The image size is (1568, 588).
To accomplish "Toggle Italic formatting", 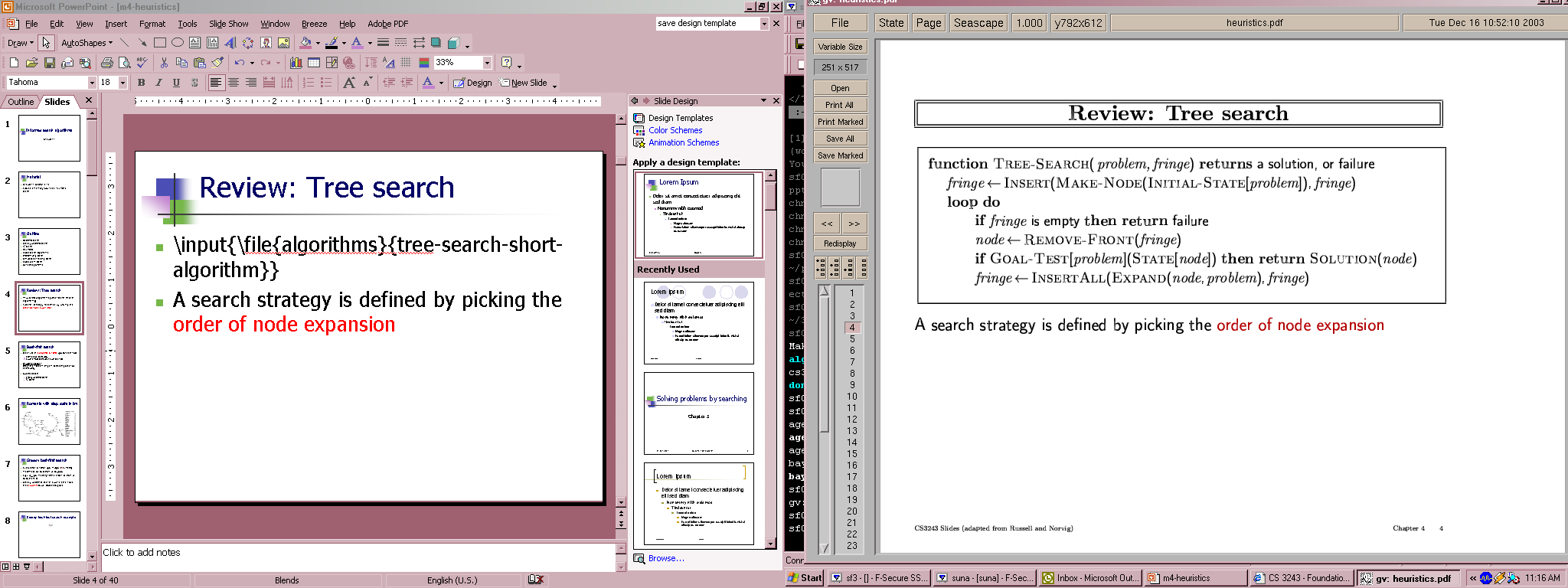I will [158, 83].
